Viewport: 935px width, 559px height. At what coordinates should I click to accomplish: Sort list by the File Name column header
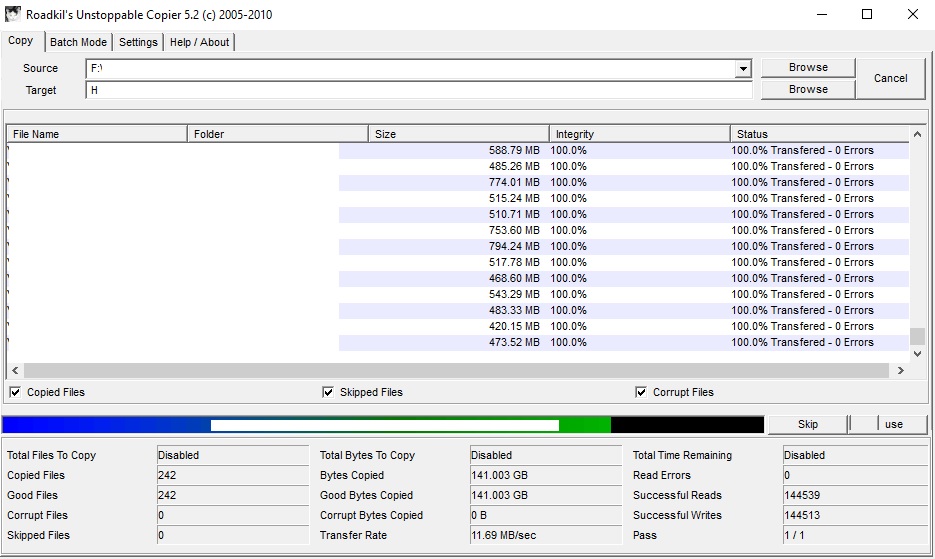click(x=96, y=134)
